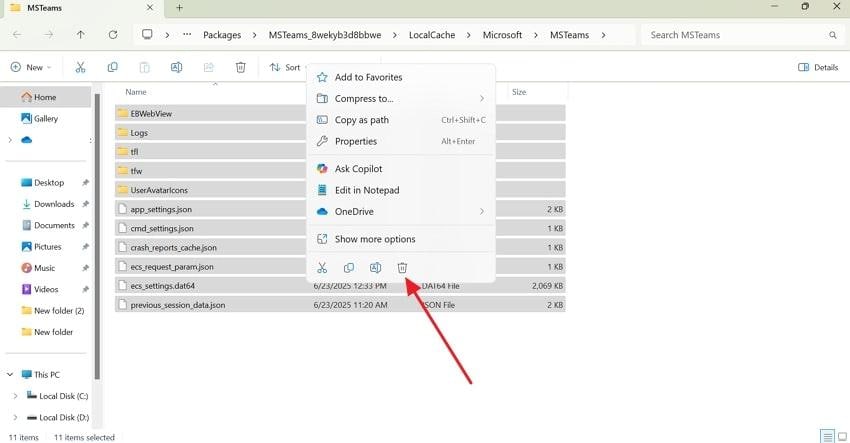Click Show more options
This screenshot has height=443, width=850.
401,239
